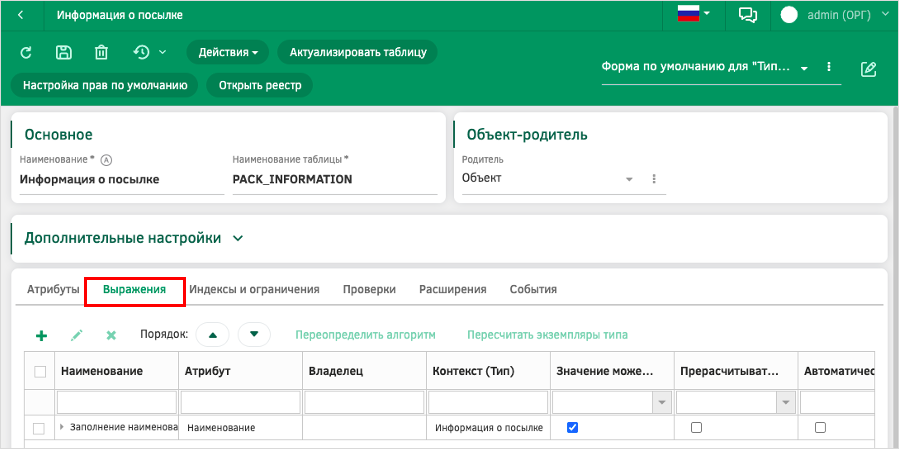Move row down with the order arrow

254,335
